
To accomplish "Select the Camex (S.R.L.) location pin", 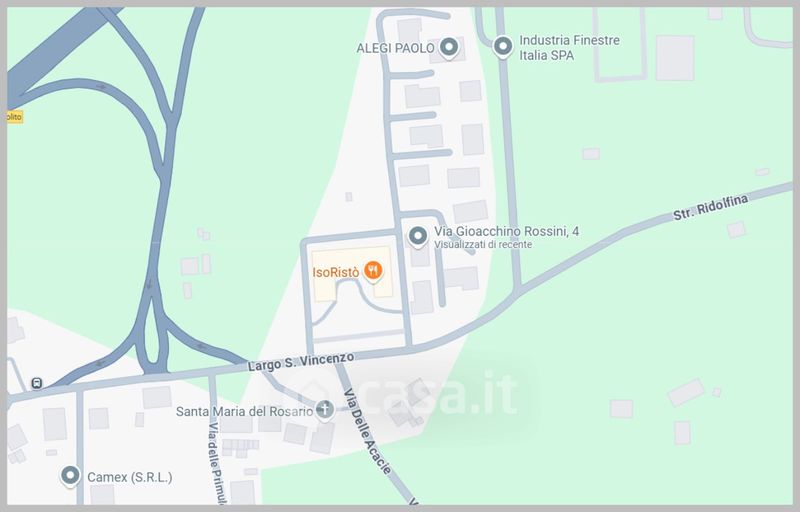I will tap(70, 476).
